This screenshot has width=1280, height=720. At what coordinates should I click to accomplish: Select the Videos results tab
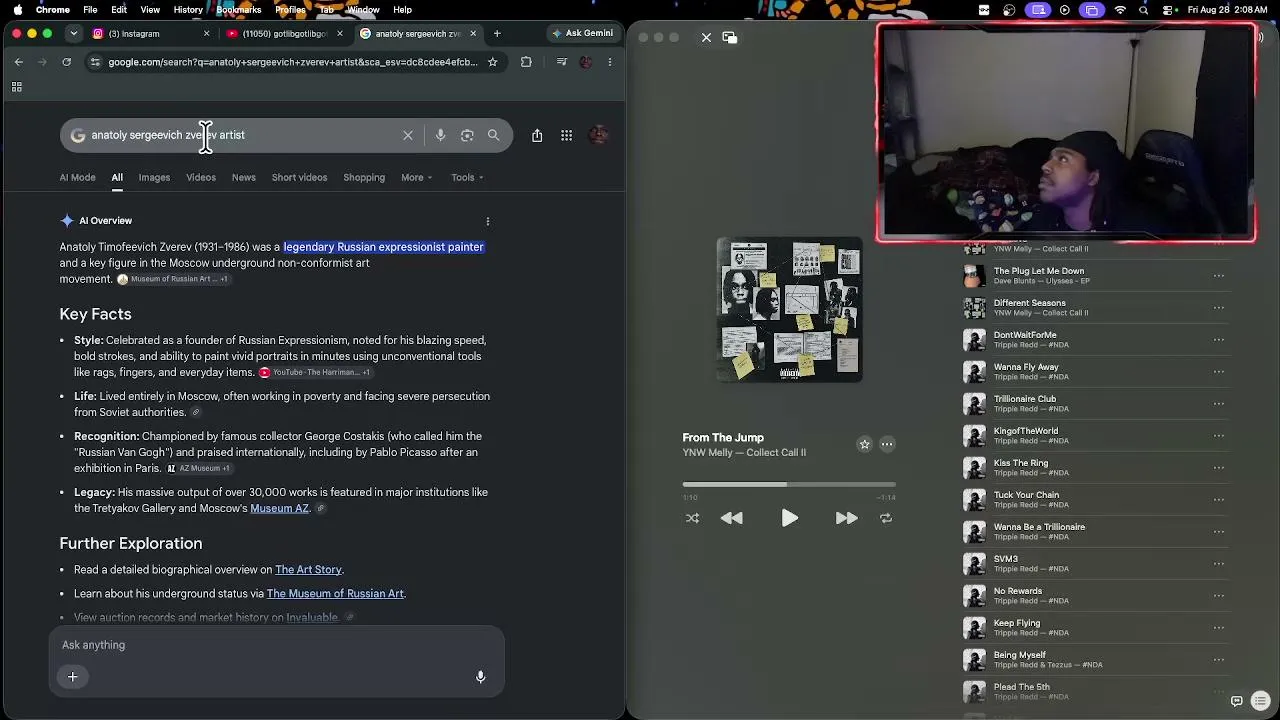point(201,178)
